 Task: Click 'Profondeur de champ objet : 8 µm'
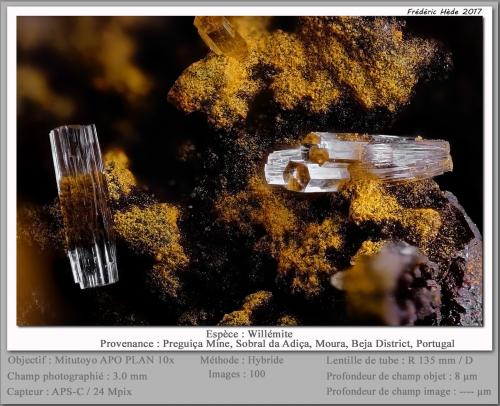pos(402,376)
